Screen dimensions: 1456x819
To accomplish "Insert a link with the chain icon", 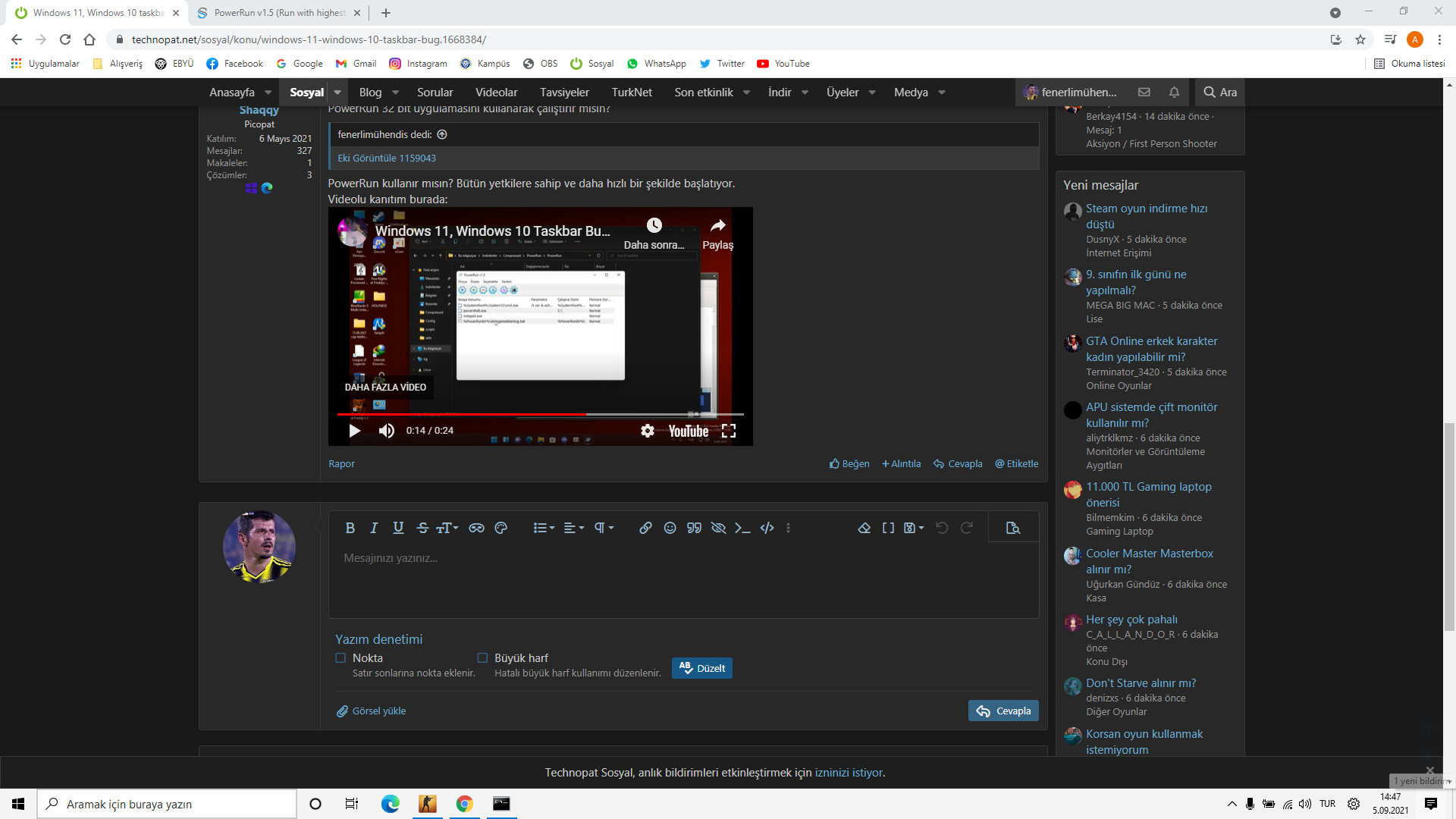I will click(645, 528).
